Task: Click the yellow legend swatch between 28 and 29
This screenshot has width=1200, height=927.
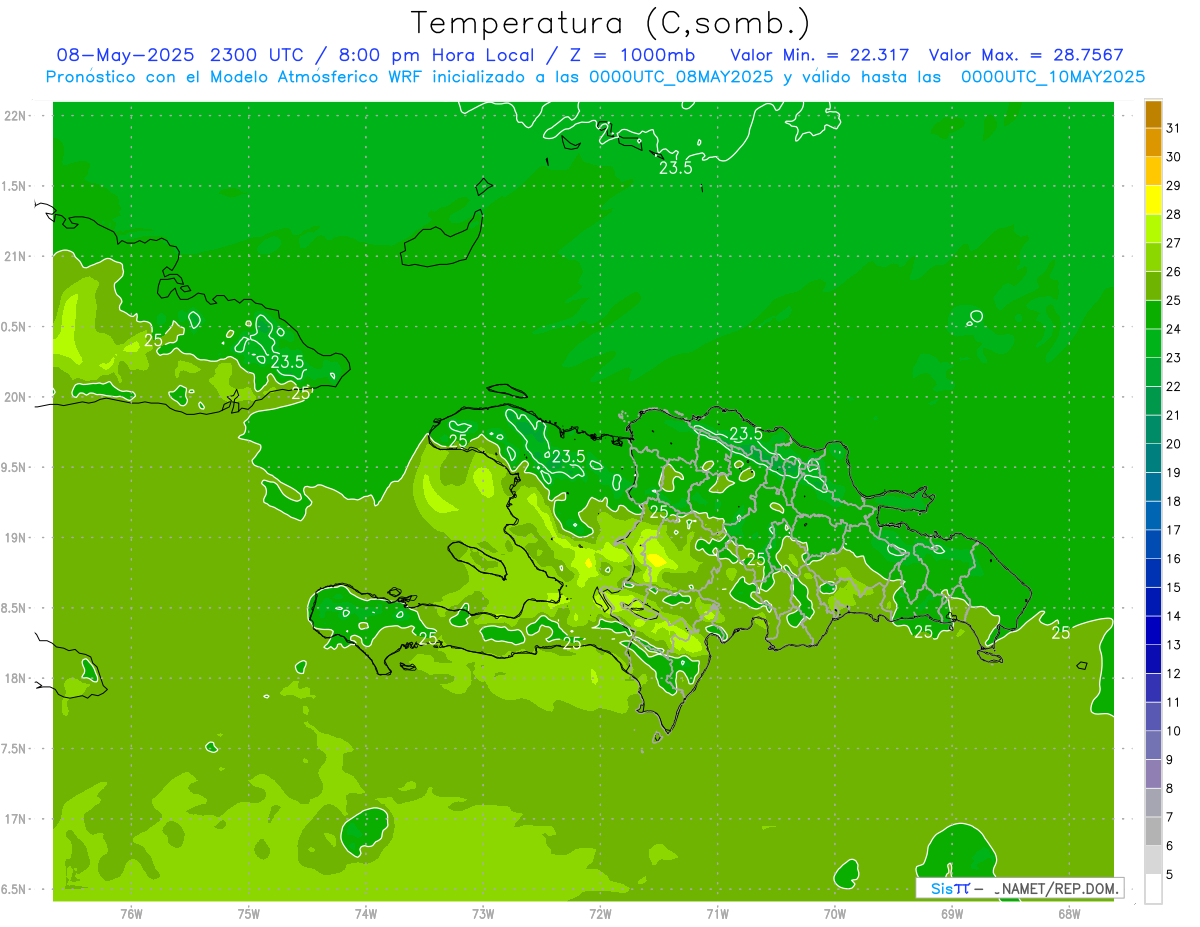Action: (x=1153, y=200)
